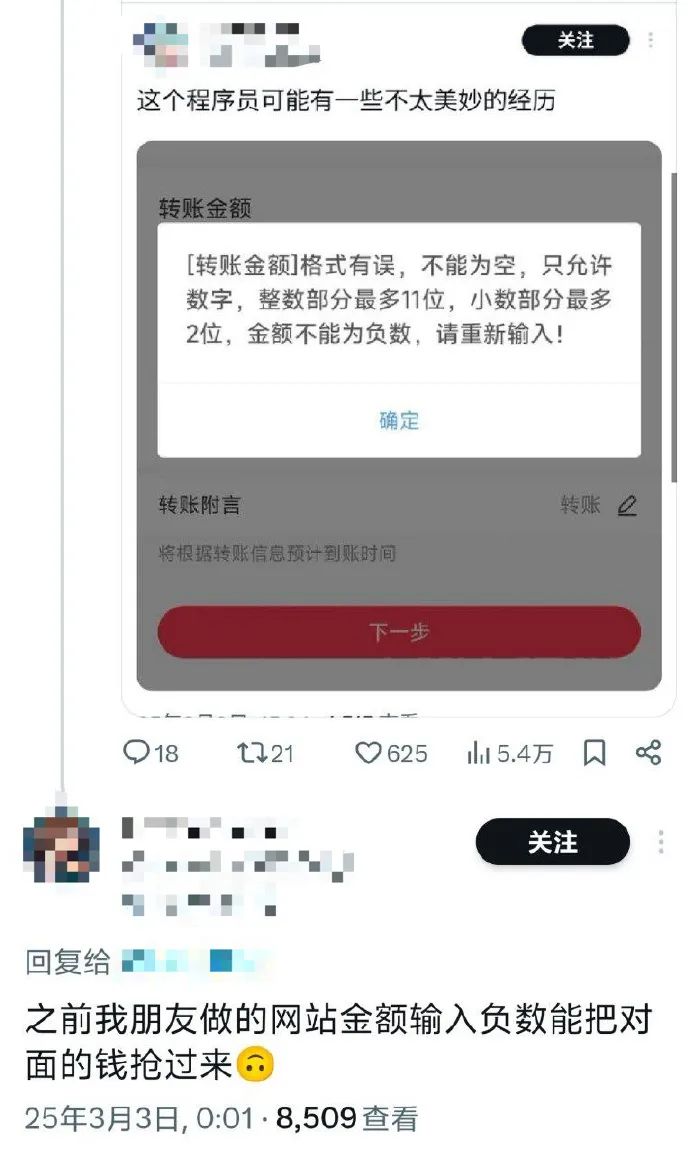Bookmark this post

coord(594,753)
